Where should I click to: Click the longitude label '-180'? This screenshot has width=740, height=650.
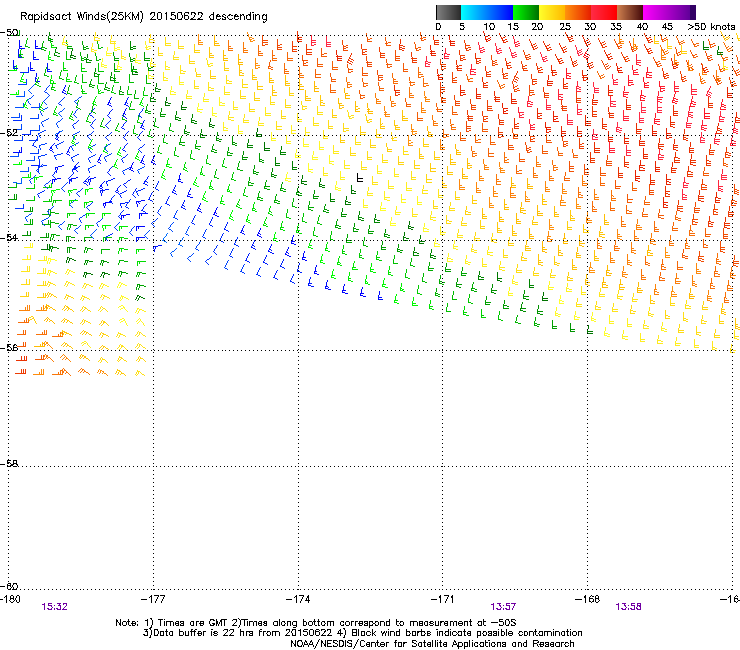point(10,599)
